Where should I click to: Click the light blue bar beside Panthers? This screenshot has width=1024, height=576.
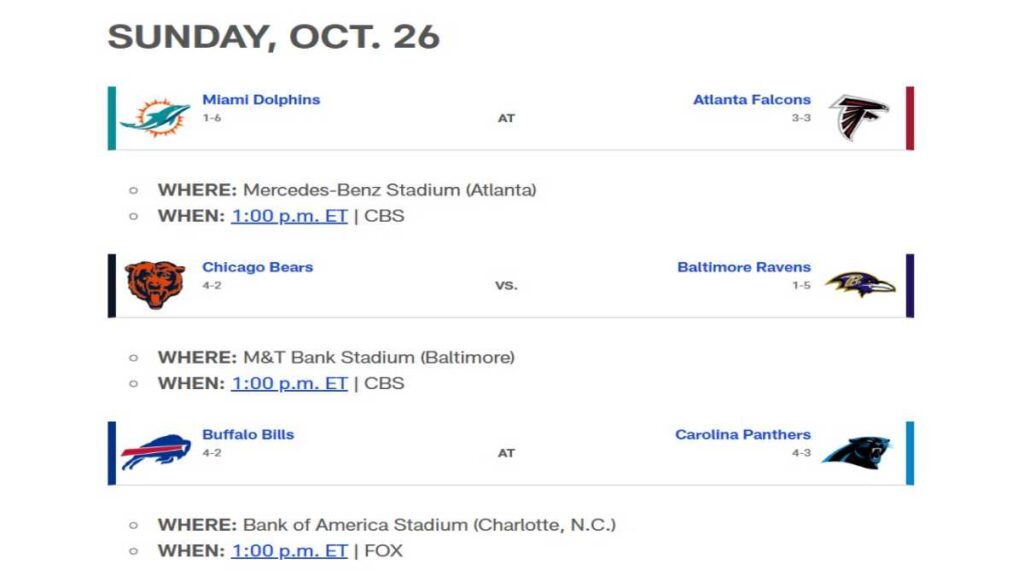pos(910,452)
